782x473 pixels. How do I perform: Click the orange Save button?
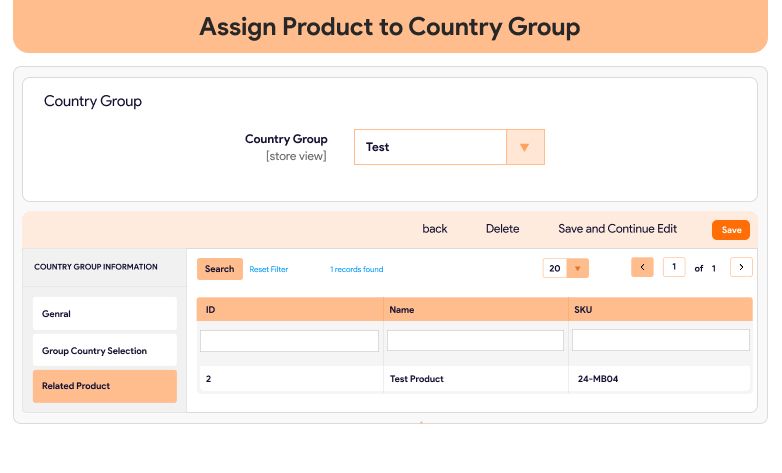click(731, 230)
